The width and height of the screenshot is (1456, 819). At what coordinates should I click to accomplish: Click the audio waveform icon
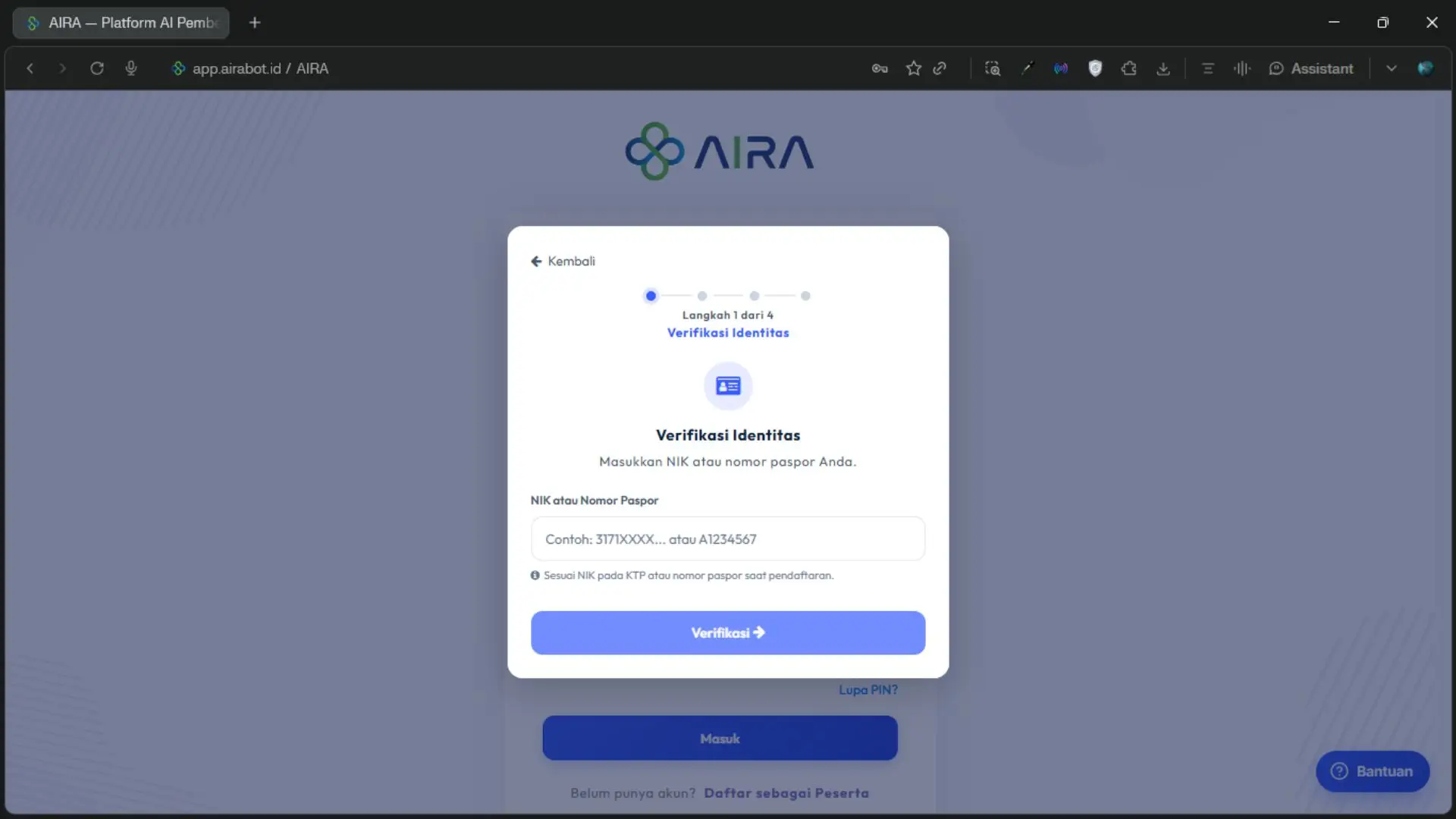(x=1242, y=68)
